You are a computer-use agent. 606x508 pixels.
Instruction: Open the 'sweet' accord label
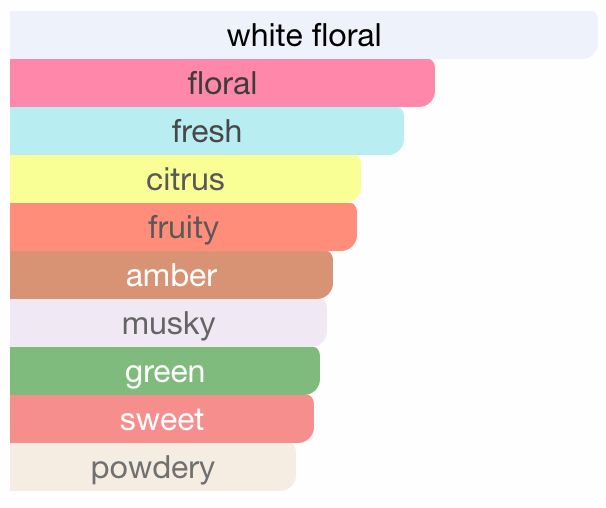pyautogui.click(x=162, y=419)
